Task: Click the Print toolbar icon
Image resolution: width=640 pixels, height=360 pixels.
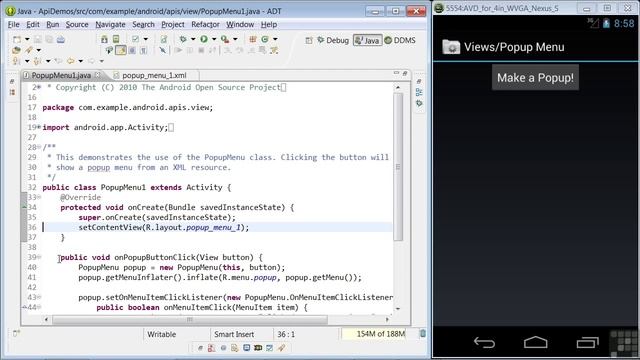Action: (61, 40)
